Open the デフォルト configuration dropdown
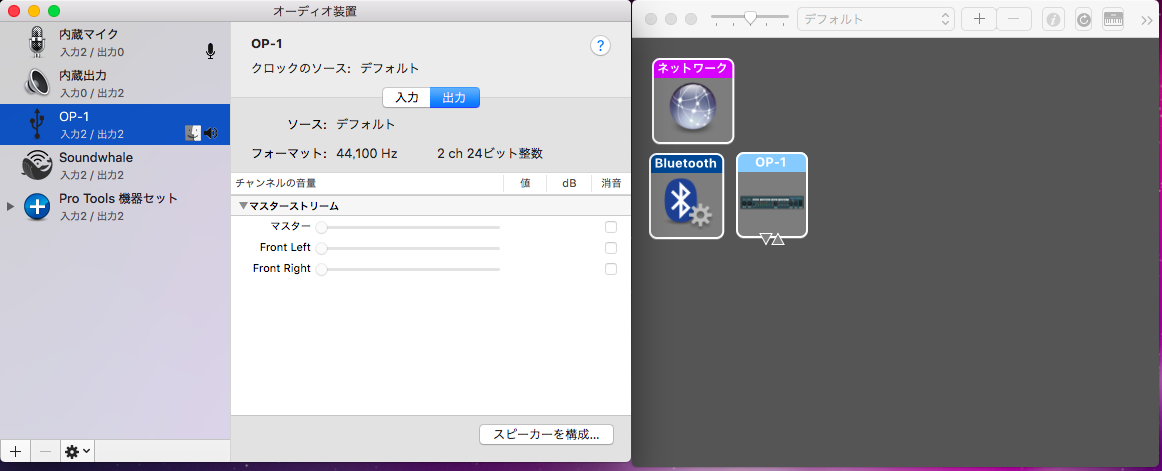The height and width of the screenshot is (471, 1162). pos(875,19)
